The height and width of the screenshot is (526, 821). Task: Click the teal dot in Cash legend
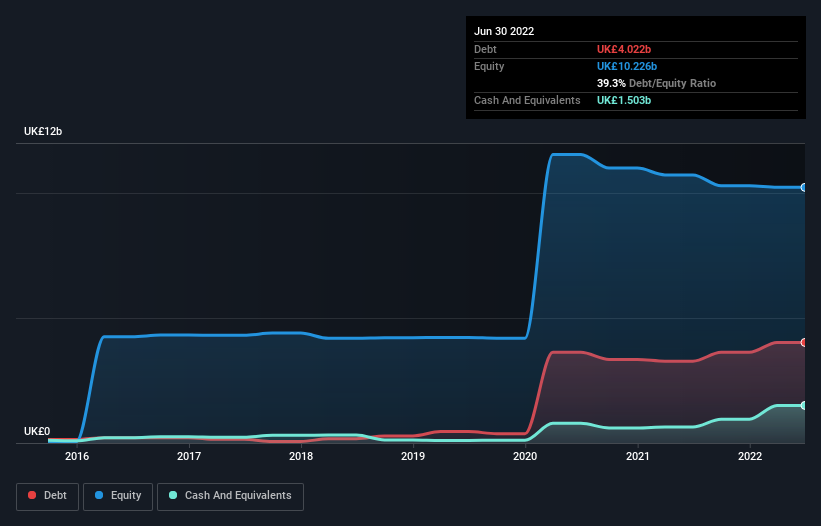coord(173,495)
